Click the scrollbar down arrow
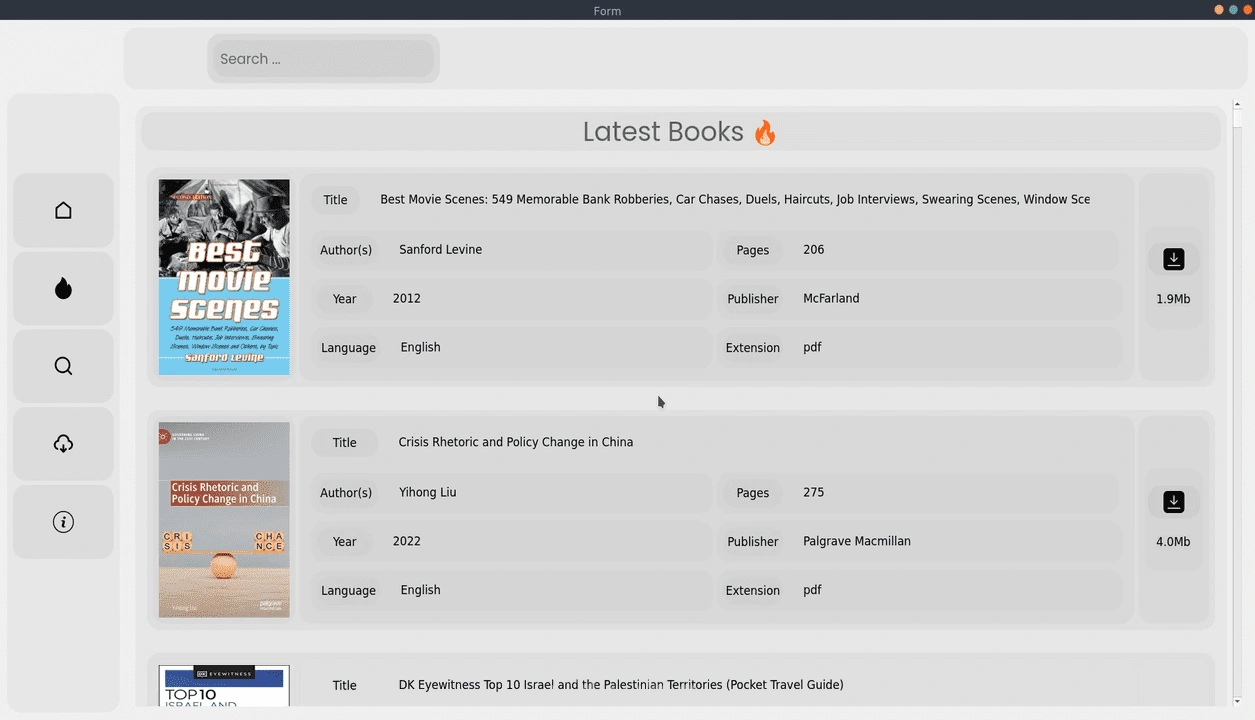The width and height of the screenshot is (1255, 720). (x=1237, y=702)
